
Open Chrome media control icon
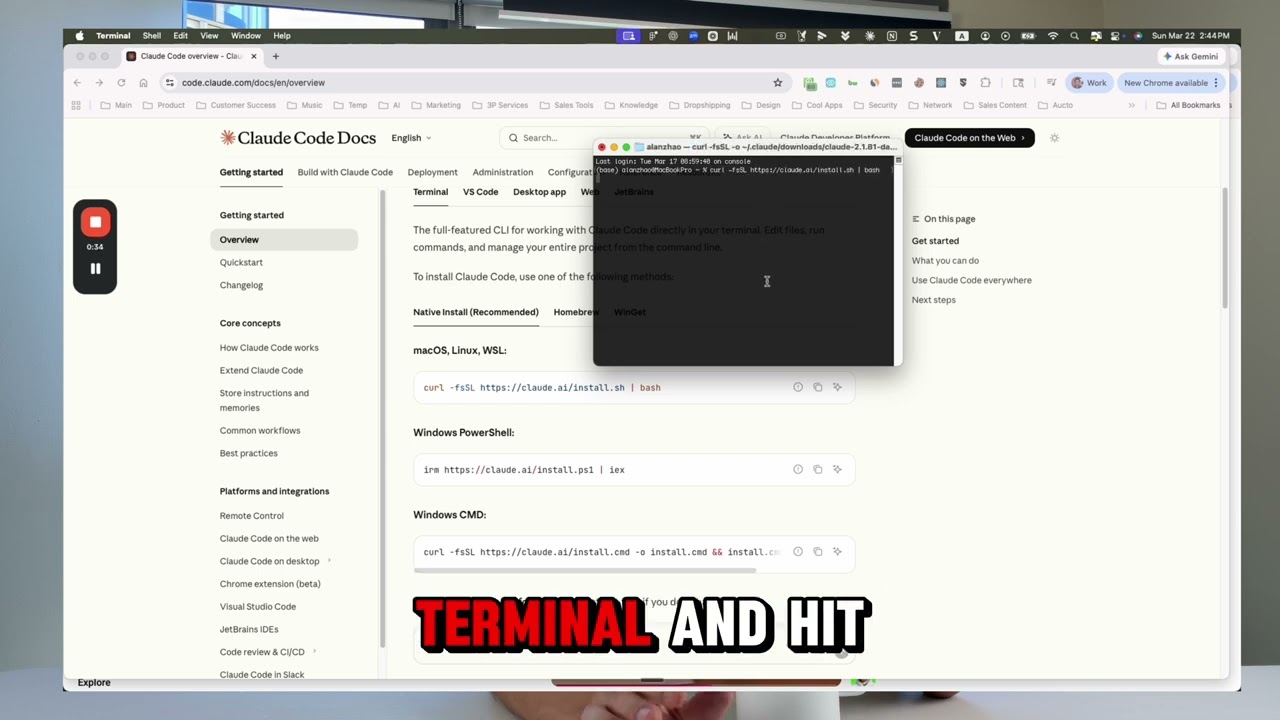[x=1051, y=83]
